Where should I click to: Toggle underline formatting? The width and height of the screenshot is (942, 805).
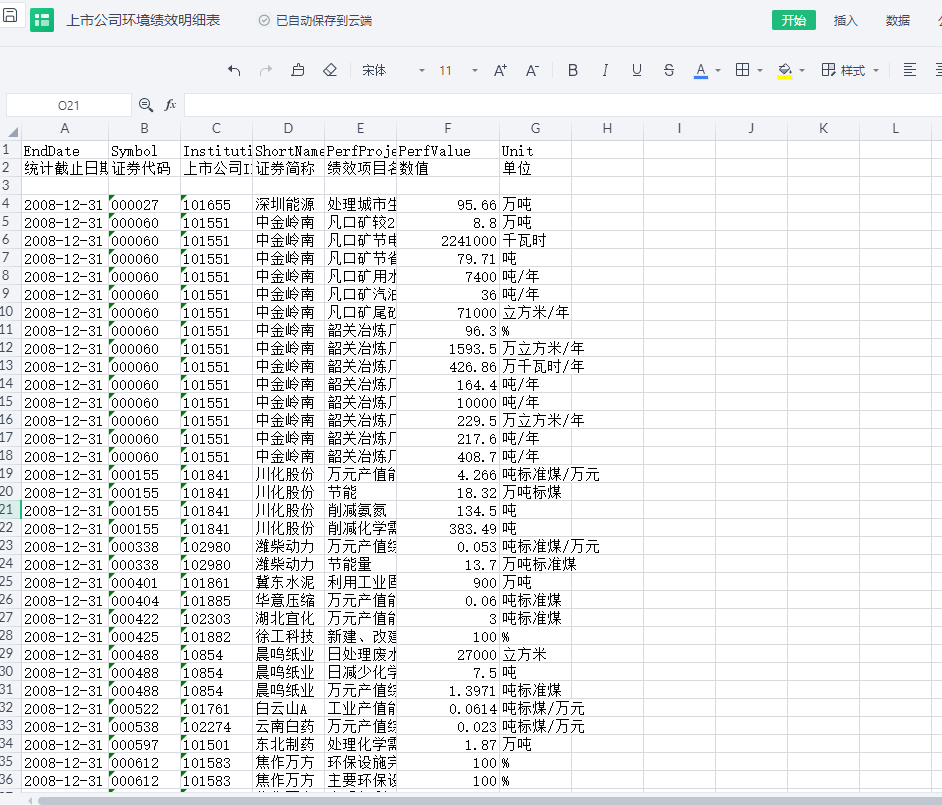(x=637, y=70)
